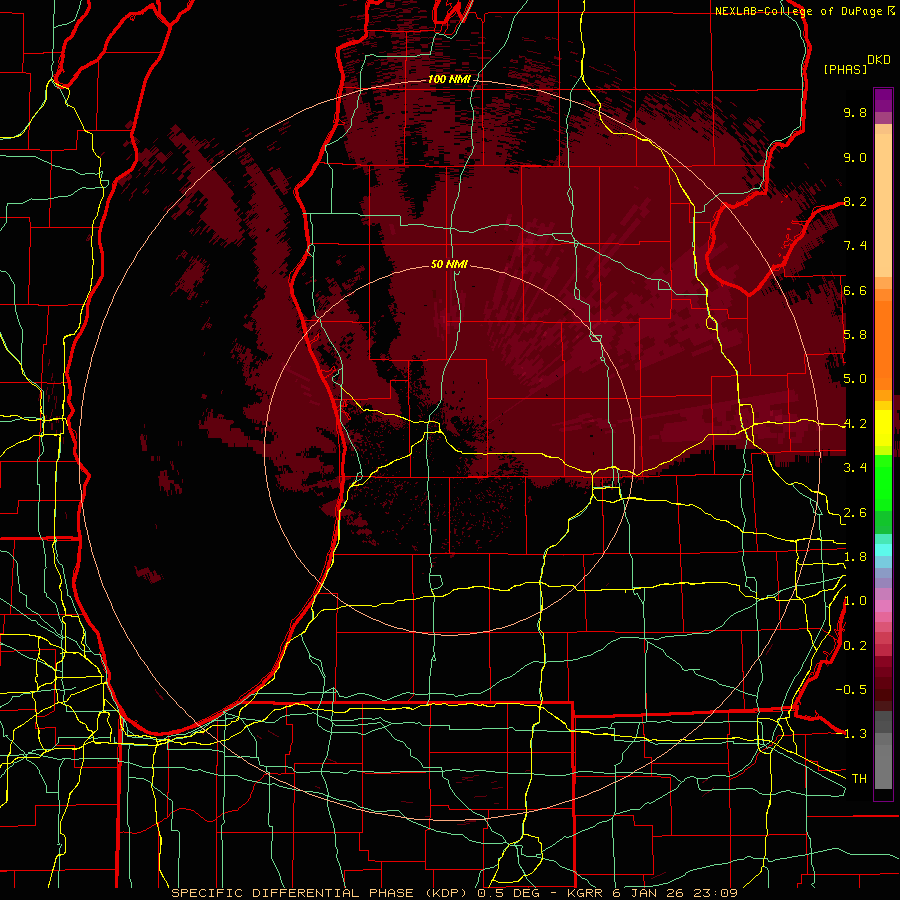The height and width of the screenshot is (900, 900).
Task: Click the "100 NMI" range ring label
Action: coord(449,79)
